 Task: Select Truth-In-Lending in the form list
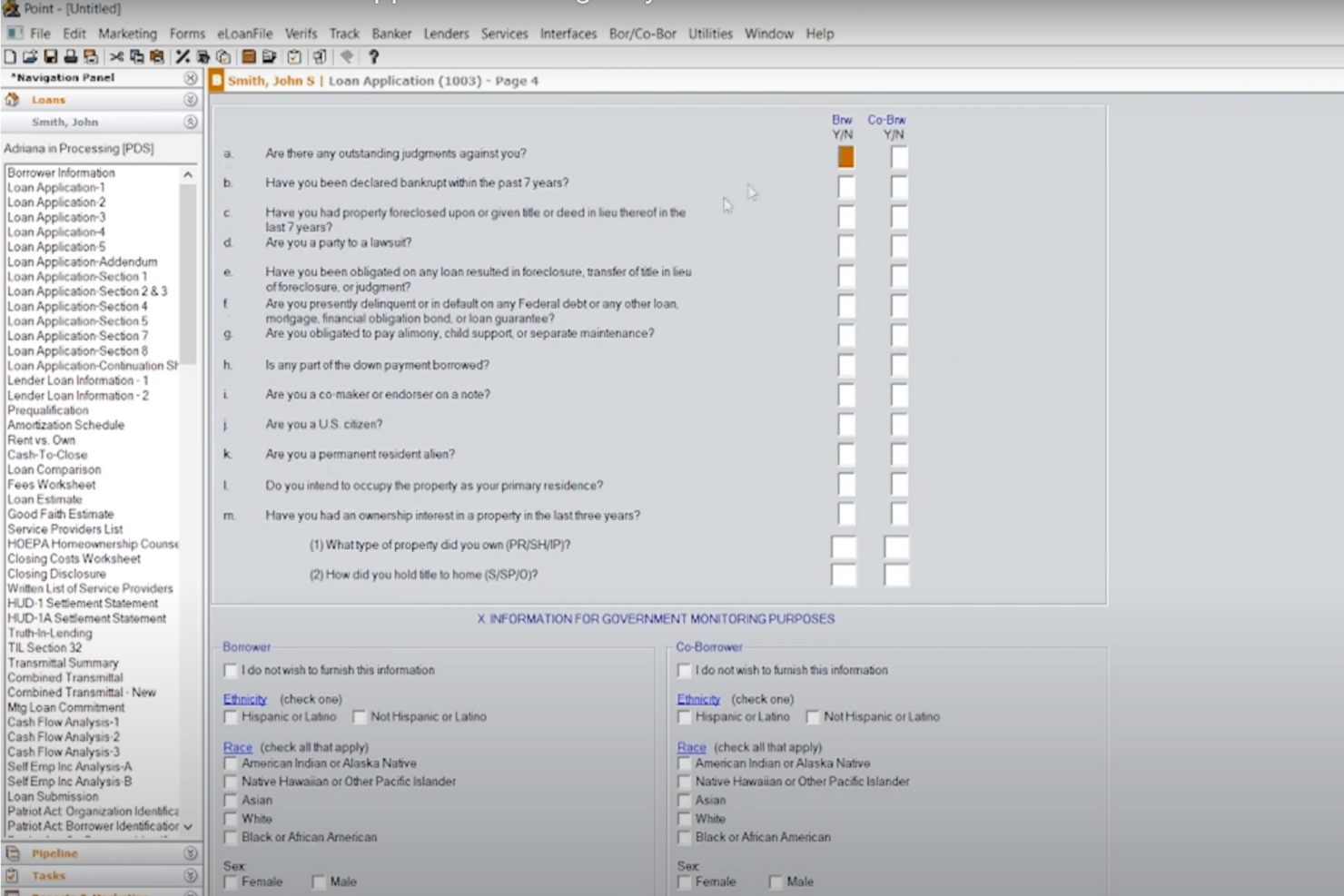tap(50, 633)
